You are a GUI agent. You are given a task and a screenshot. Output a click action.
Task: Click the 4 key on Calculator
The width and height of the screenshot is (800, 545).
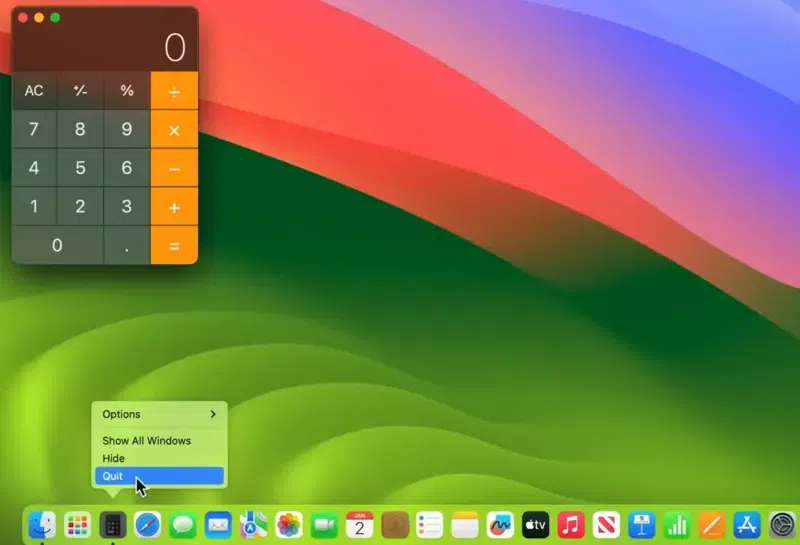[x=34, y=168]
